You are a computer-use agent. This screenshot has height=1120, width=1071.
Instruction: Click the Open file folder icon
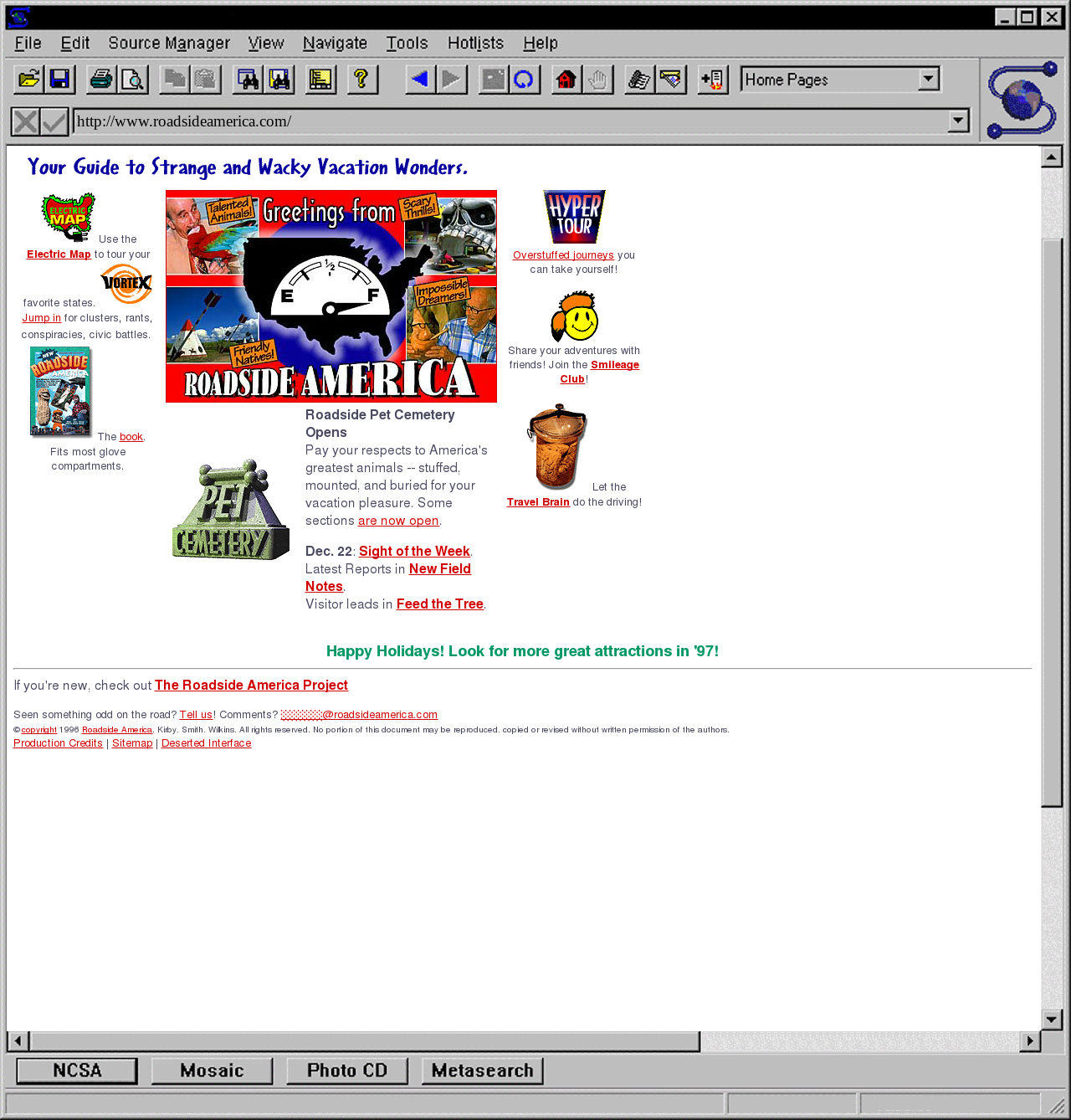(x=29, y=80)
